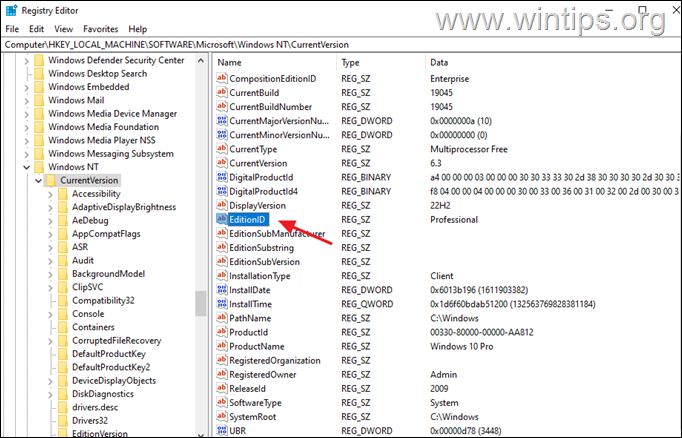Open the File menu
Image resolution: width=682 pixels, height=438 pixels.
click(x=12, y=29)
